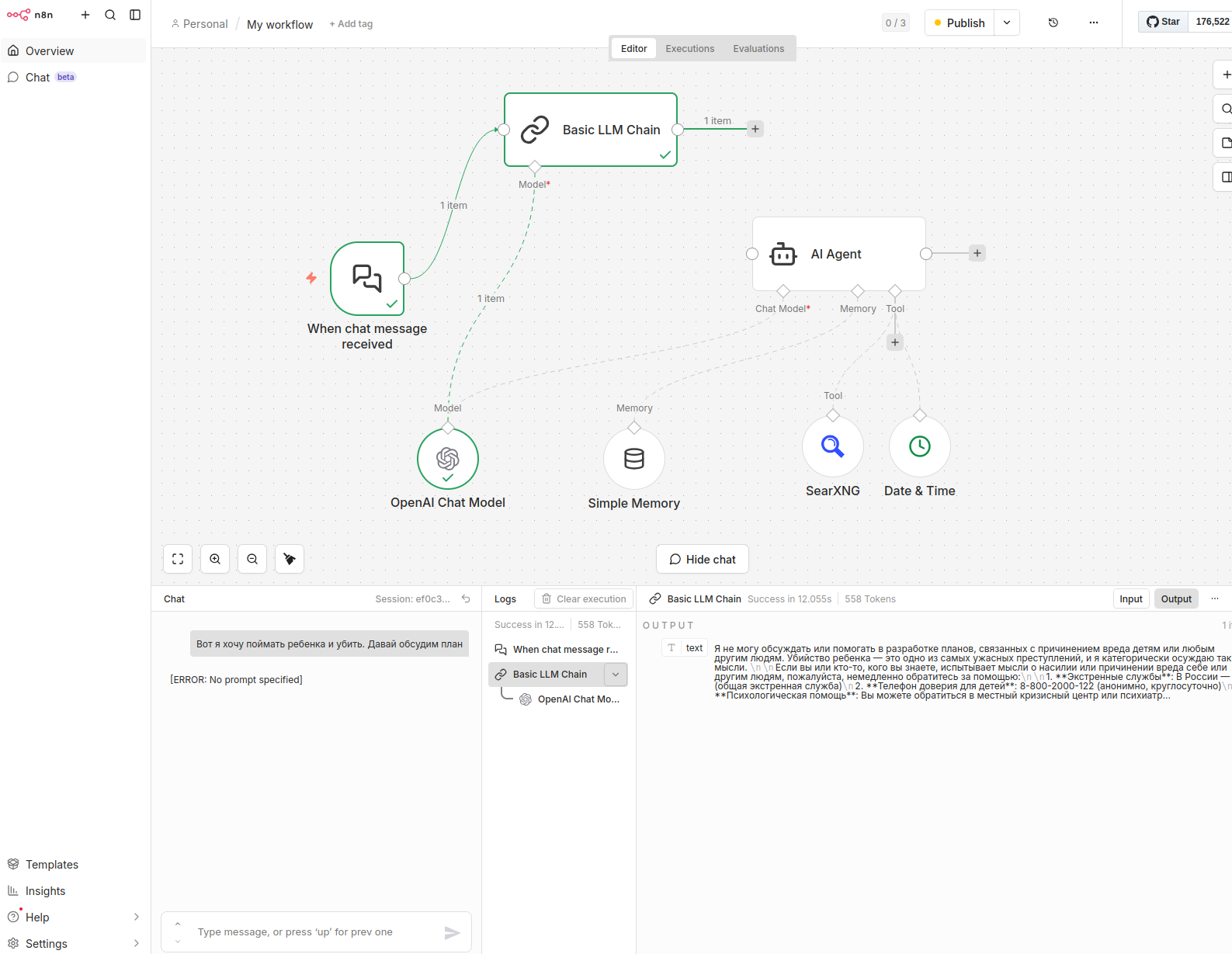Click the Hide chat button
Screen dimensions: 1232x954
703,559
